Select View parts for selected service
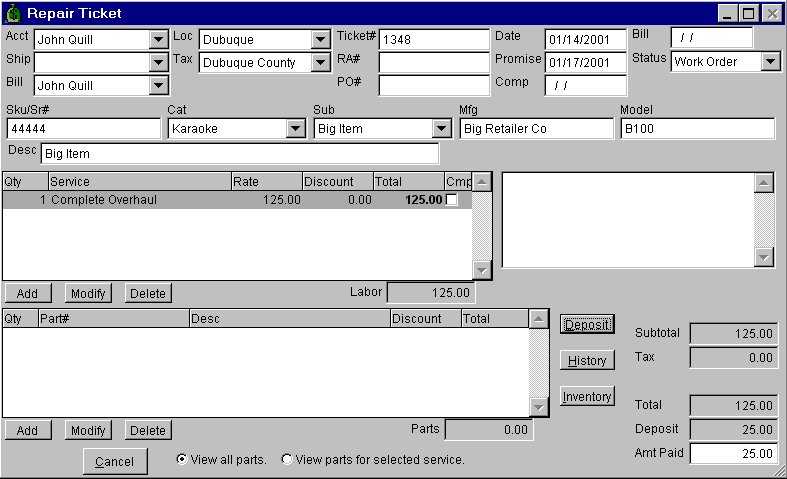787x479 pixels. click(288, 459)
